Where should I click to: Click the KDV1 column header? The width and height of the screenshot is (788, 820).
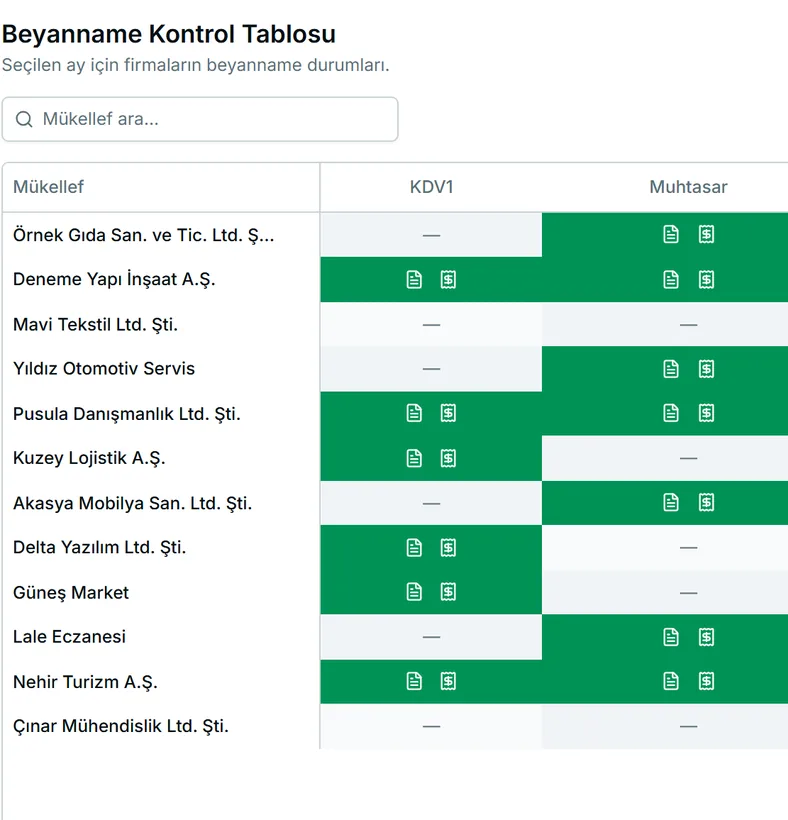click(x=431, y=187)
